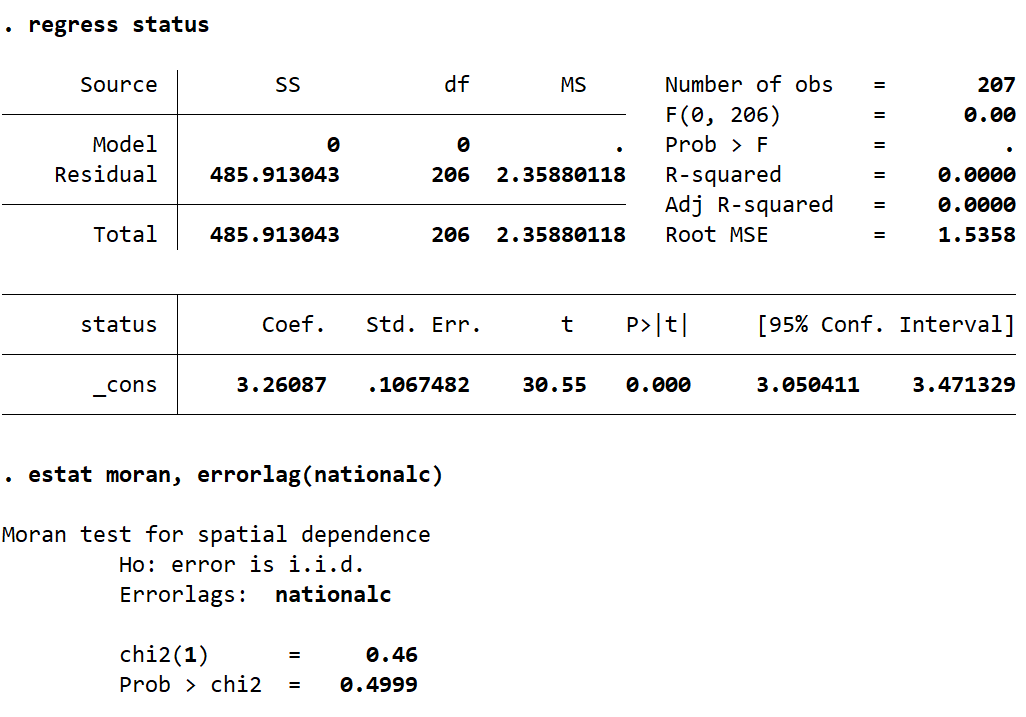The height and width of the screenshot is (717, 1026).
Task: Click the 'Ho: error is i.i.d.' line
Action: 241,565
